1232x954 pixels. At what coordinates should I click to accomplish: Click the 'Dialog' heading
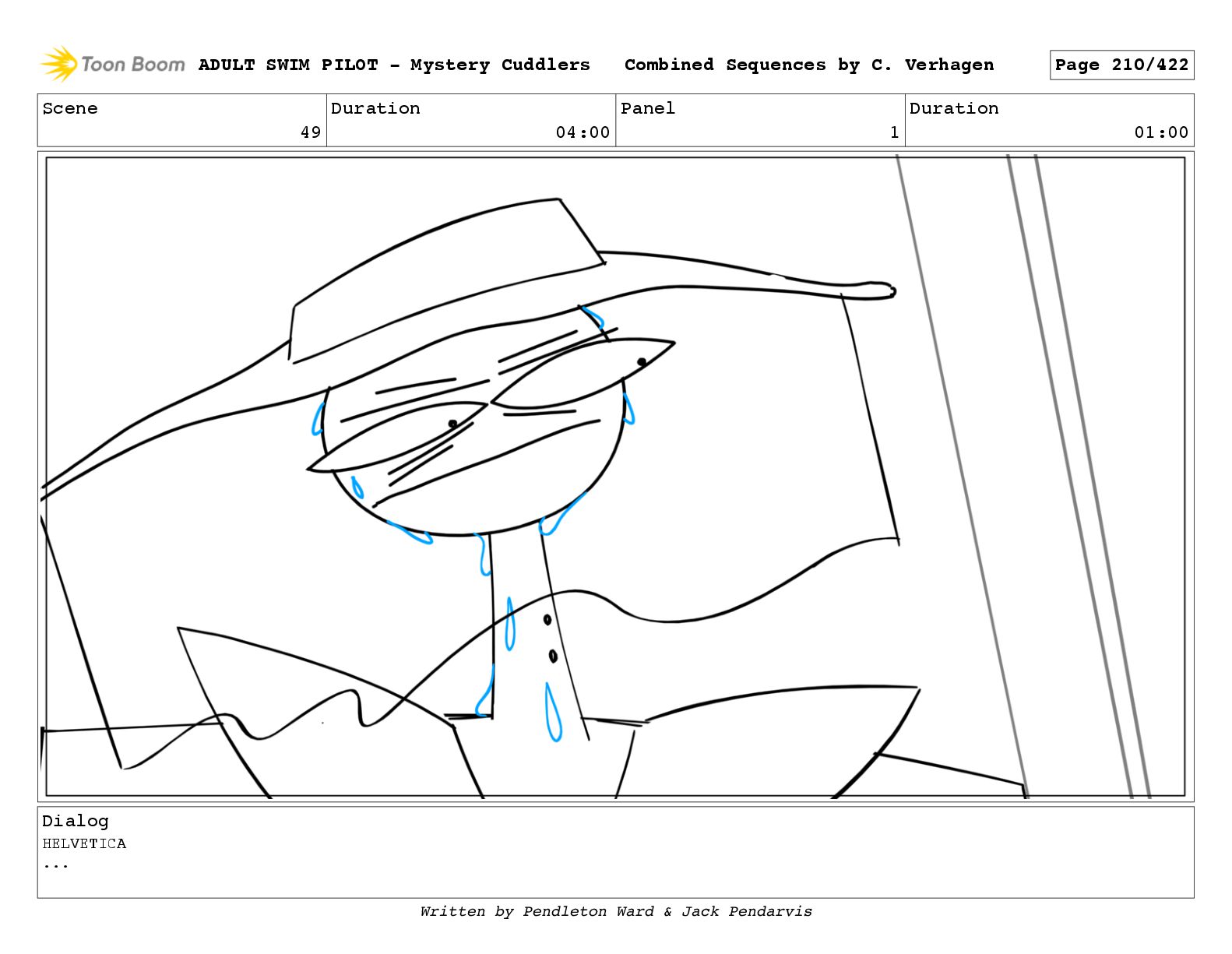76,821
